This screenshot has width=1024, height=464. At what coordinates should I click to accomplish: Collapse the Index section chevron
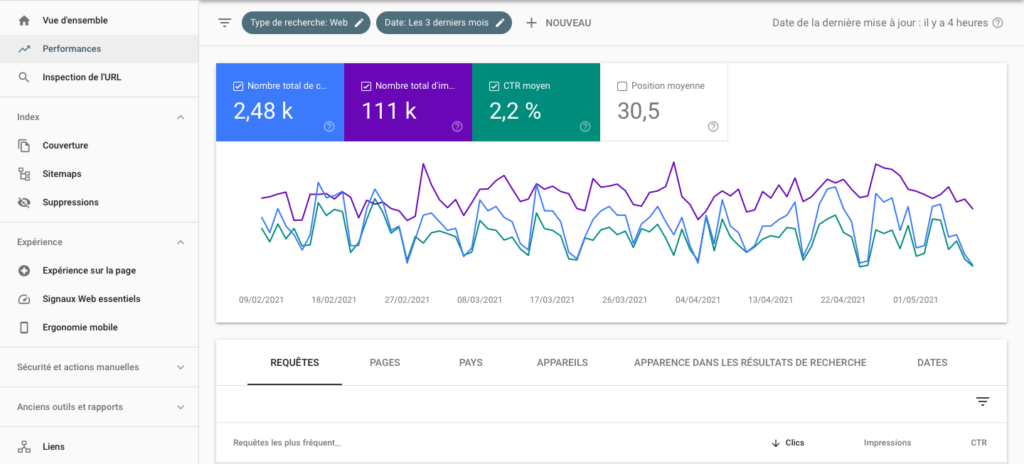pos(181,117)
